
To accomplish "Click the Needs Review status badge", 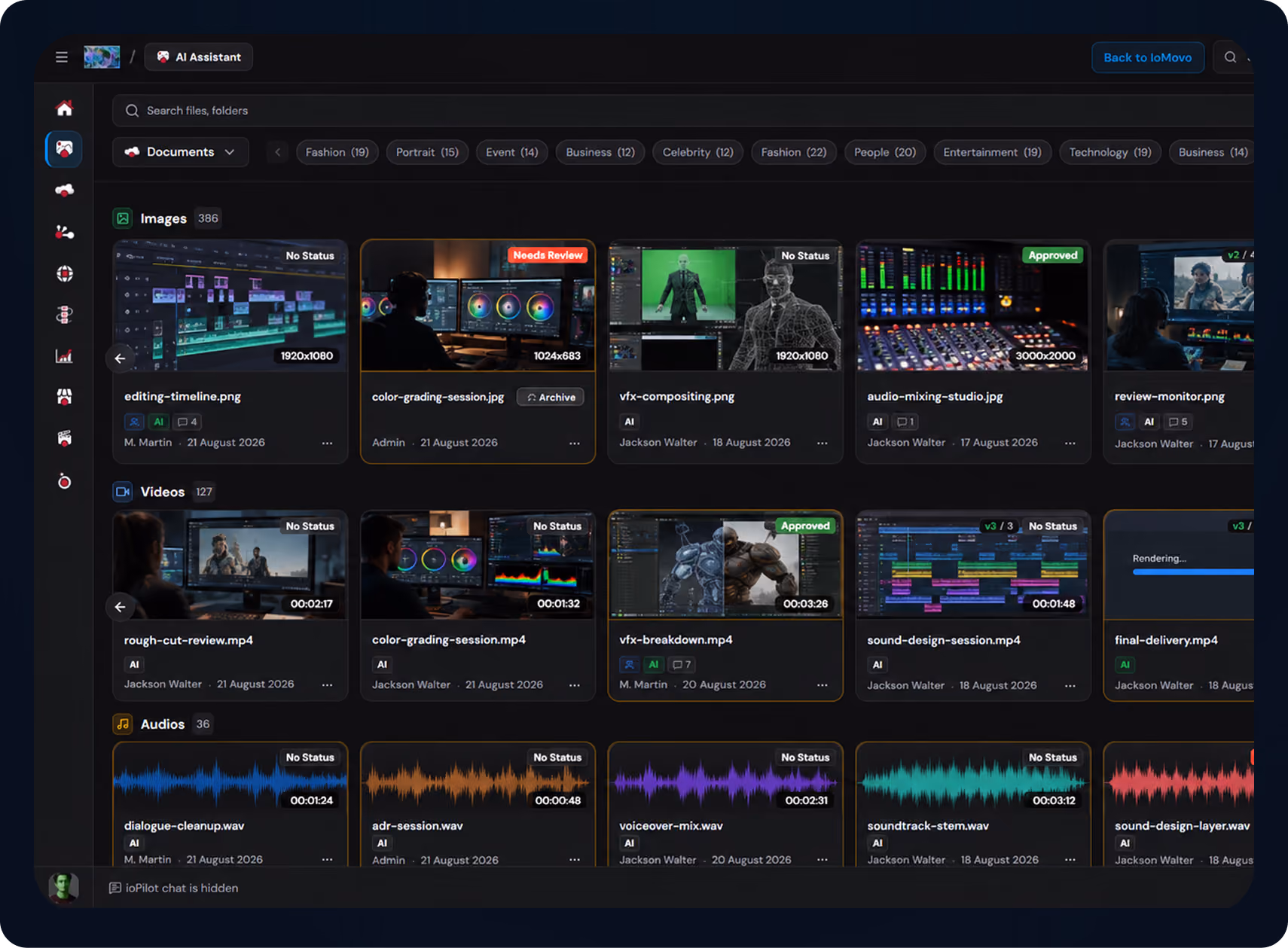I will click(x=548, y=255).
